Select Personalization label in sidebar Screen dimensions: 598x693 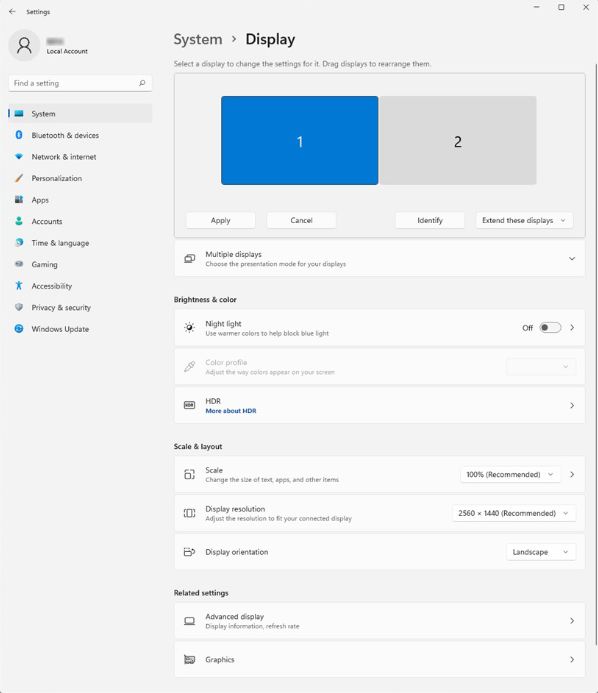coord(57,178)
